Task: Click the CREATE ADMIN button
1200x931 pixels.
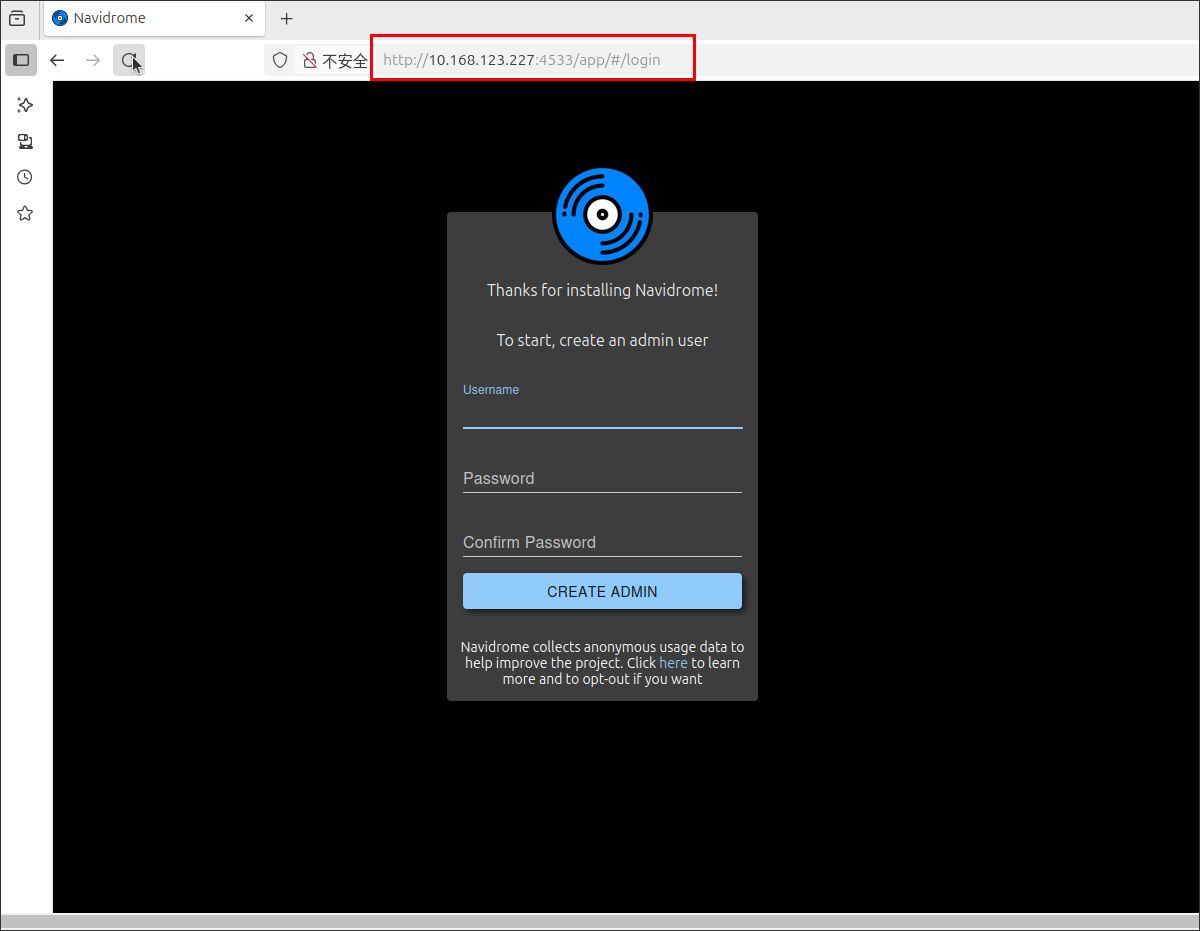Action: (602, 591)
